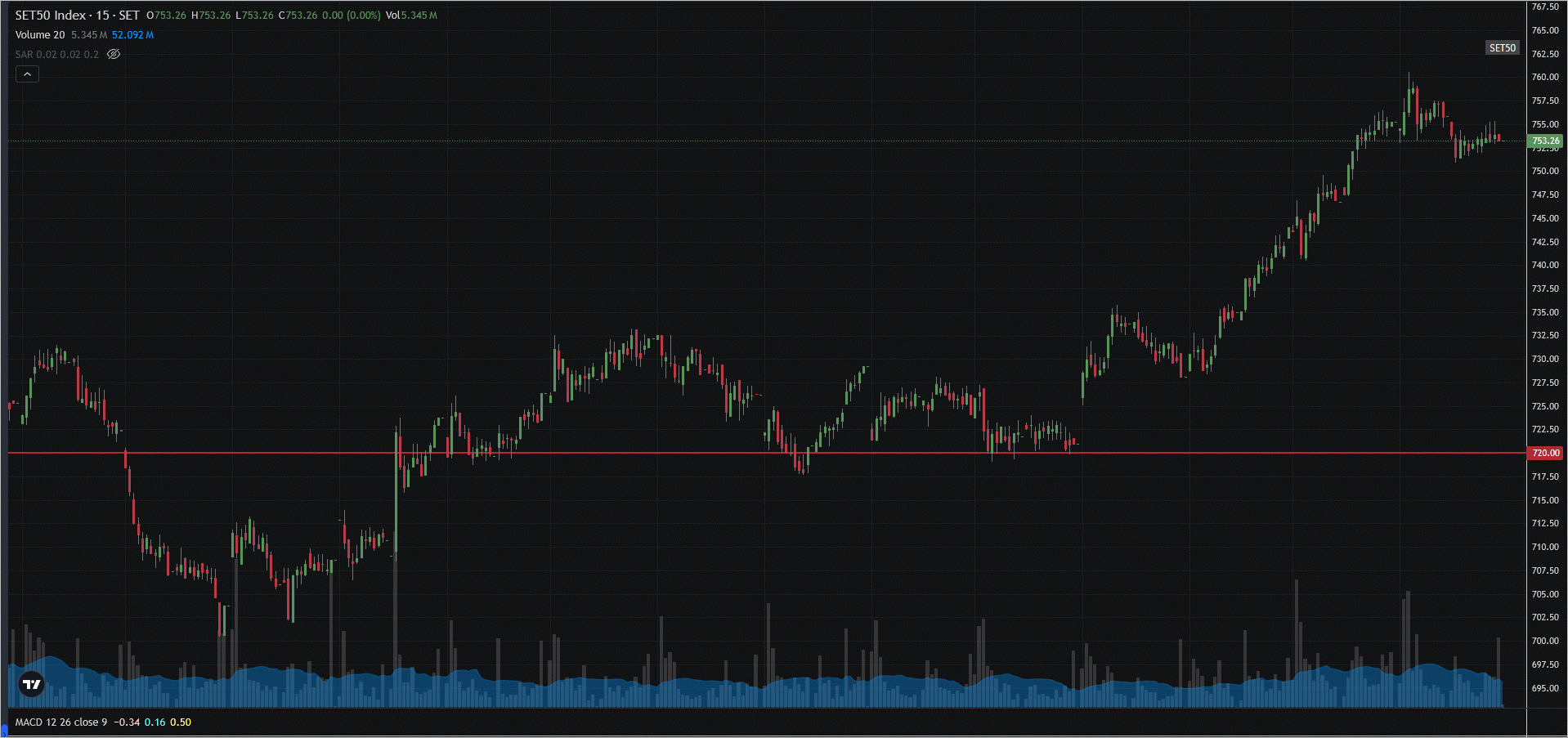Viewport: 1568px width, 738px height.
Task: Click the 767.50 price axis label
Action: coord(1545,7)
